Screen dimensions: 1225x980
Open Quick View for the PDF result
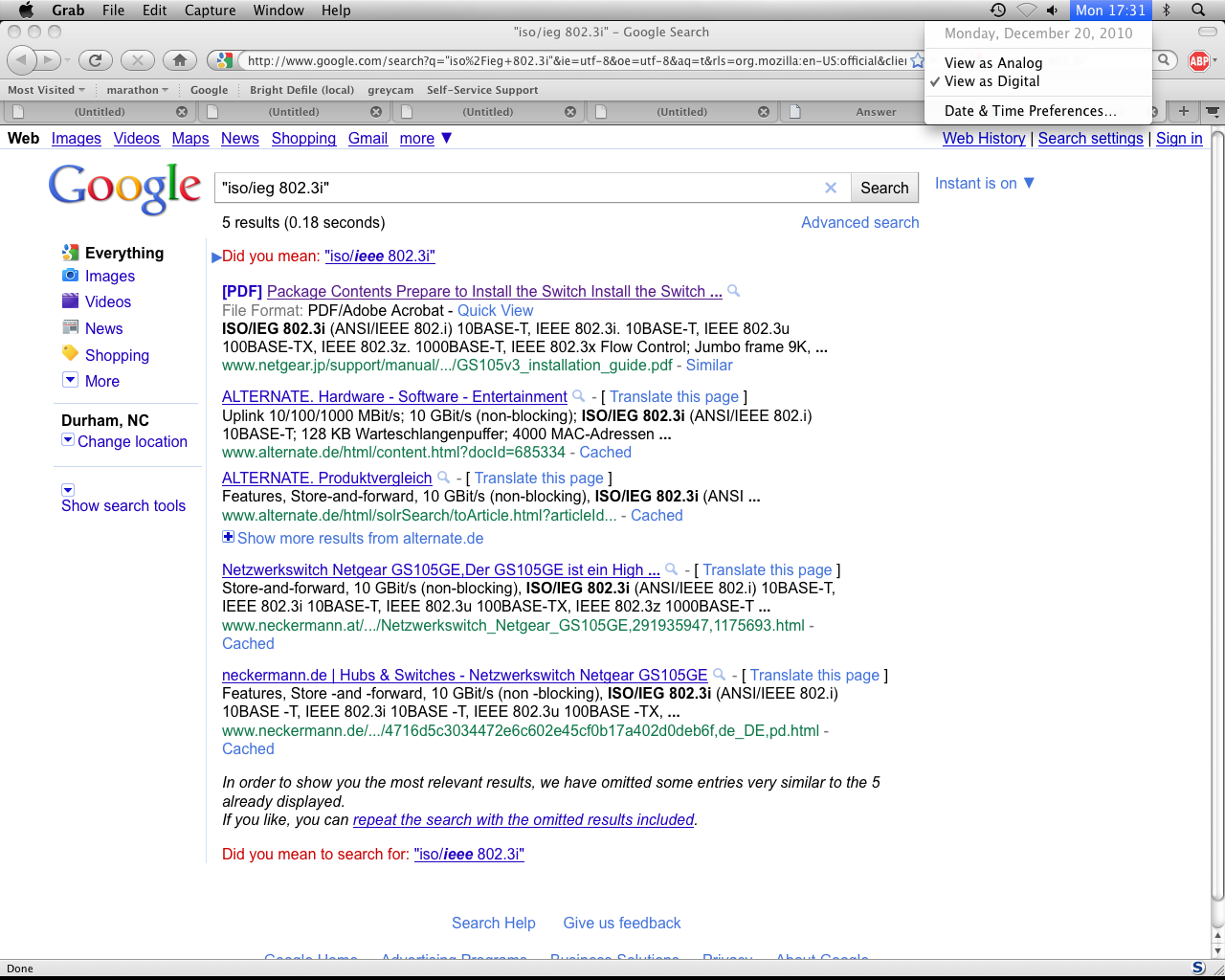[495, 310]
